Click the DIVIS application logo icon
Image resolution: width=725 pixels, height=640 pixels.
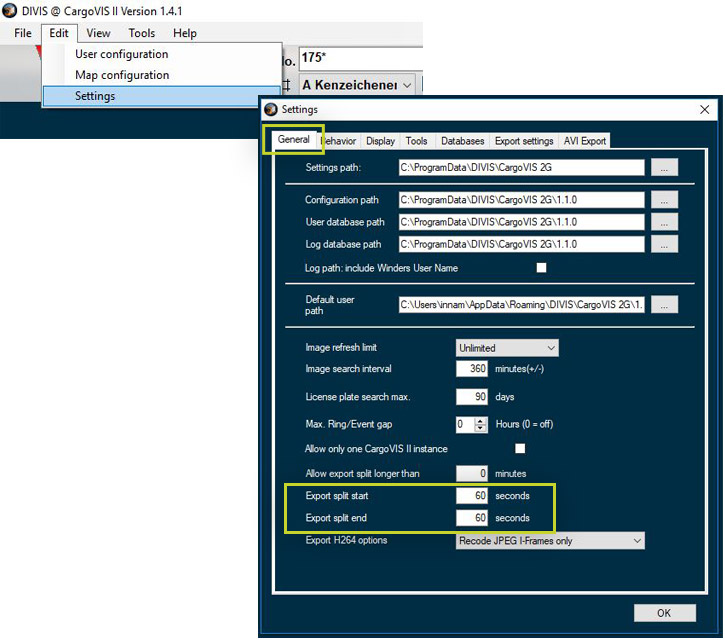pos(11,10)
